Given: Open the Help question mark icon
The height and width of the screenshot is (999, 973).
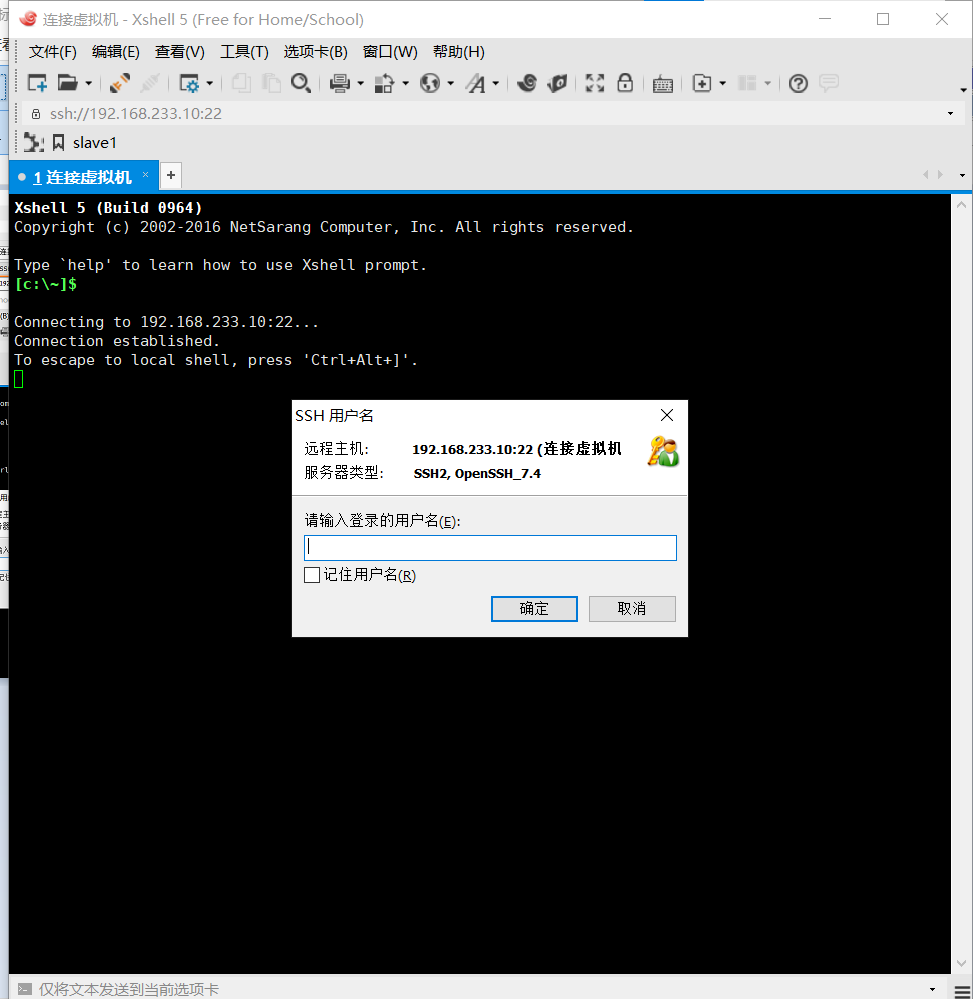Looking at the screenshot, I should pos(798,83).
